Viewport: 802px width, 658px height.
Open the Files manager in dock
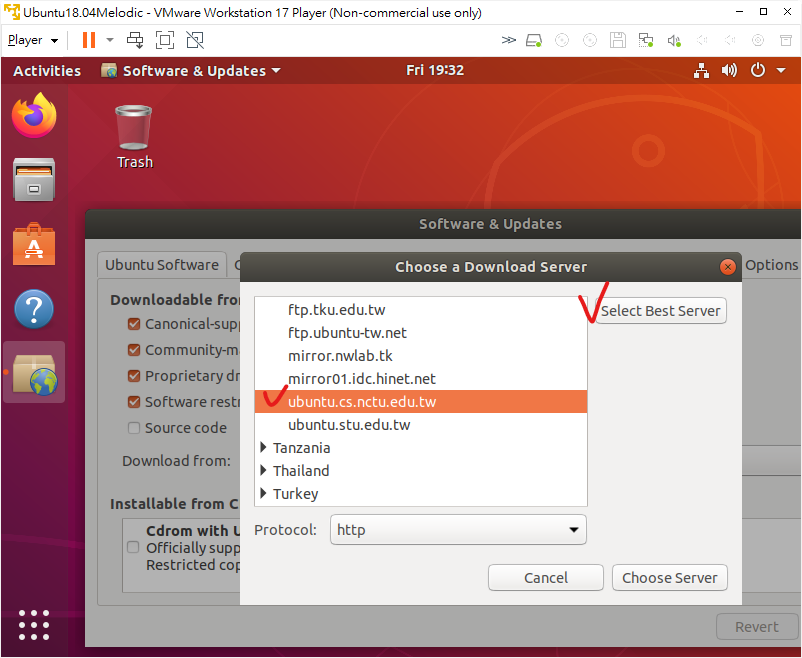tap(34, 180)
